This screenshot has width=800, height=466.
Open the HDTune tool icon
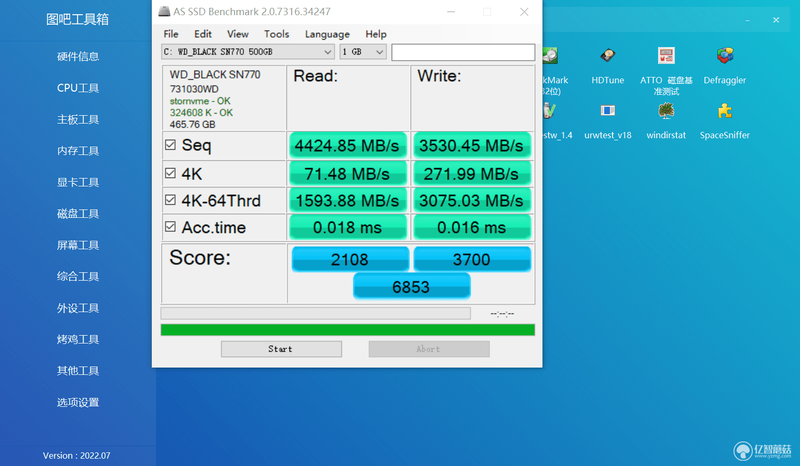coord(608,56)
